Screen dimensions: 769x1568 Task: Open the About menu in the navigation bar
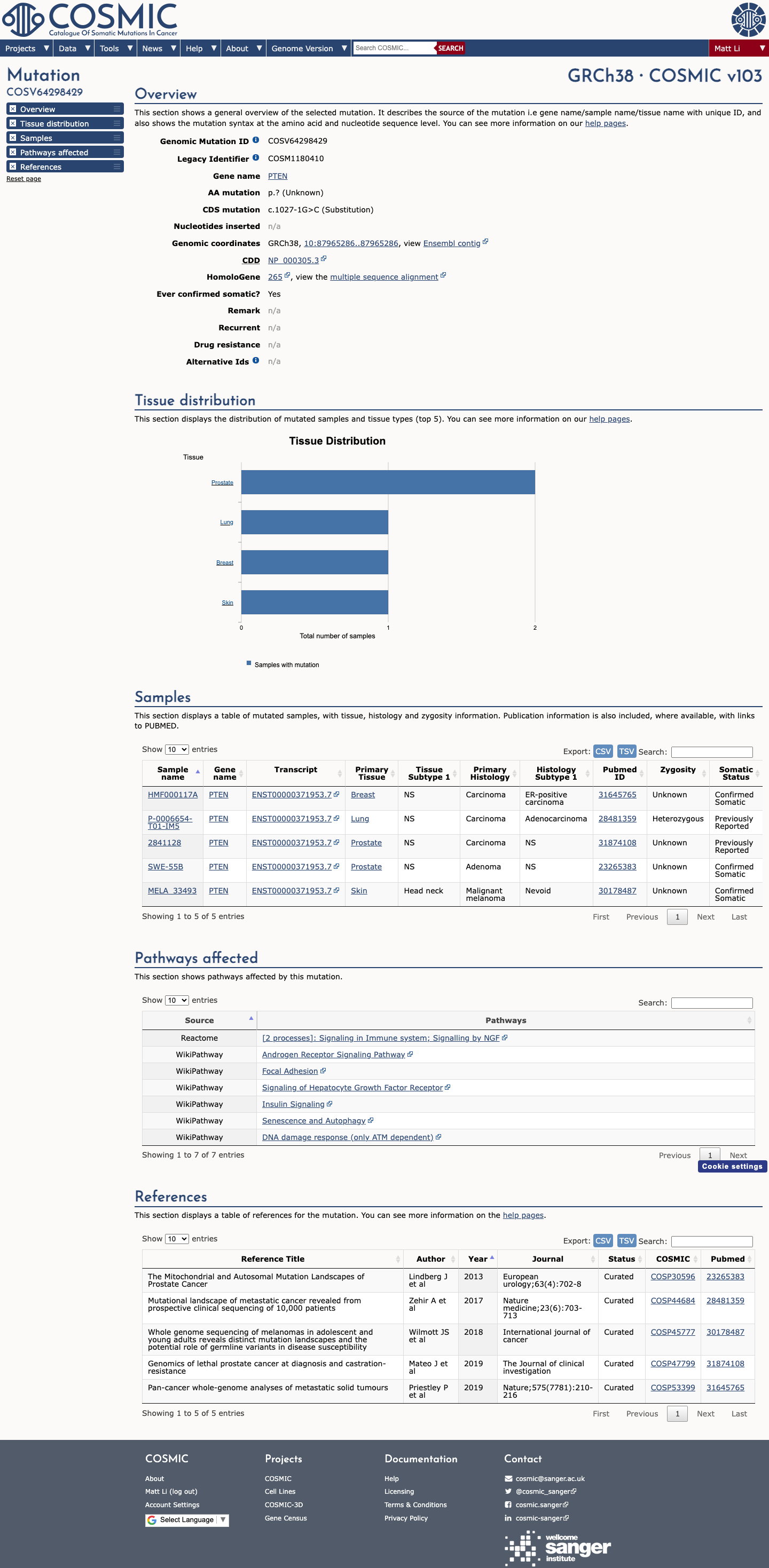[x=244, y=48]
